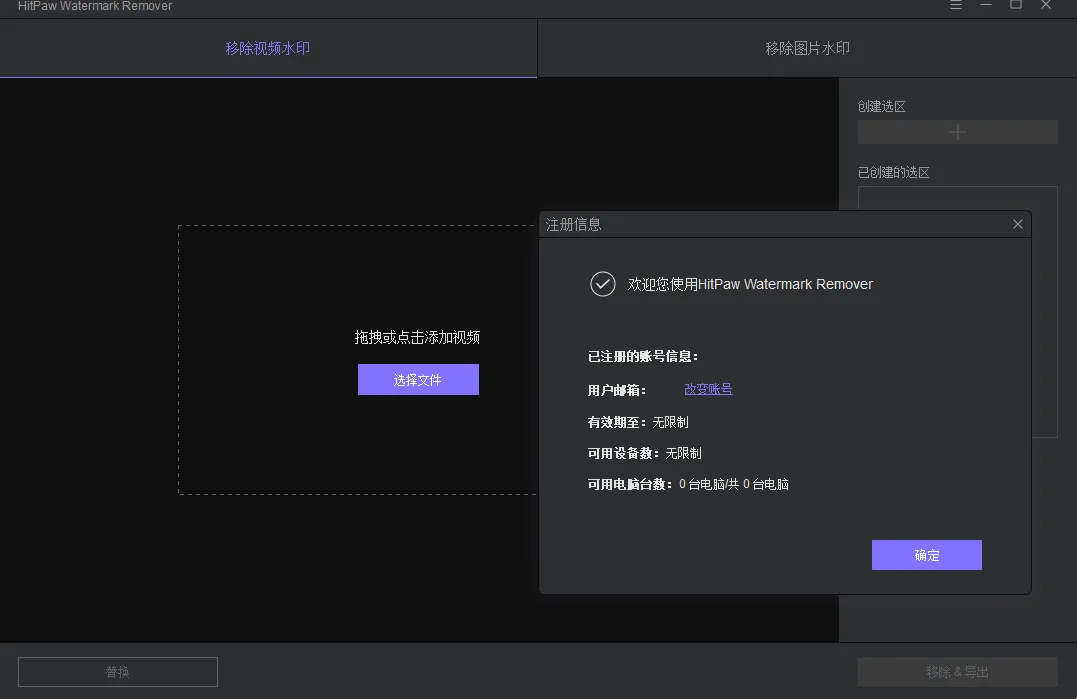Click the plus icon under 创建选区

click(x=957, y=132)
